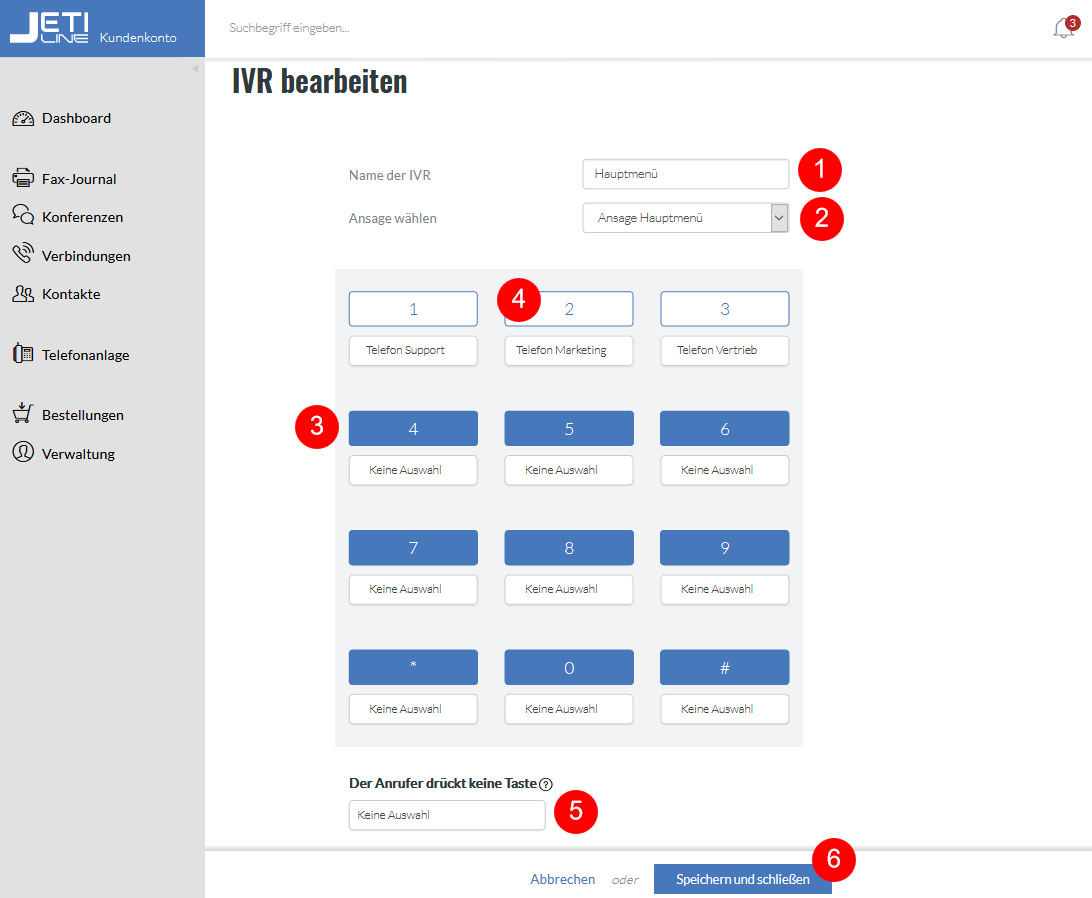
Task: Open Telefonanlage desk phone icon
Action: click(x=23, y=354)
